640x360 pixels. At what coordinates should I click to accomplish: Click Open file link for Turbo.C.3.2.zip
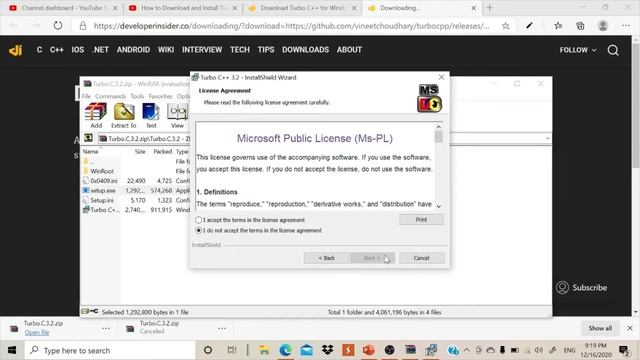tap(37, 333)
